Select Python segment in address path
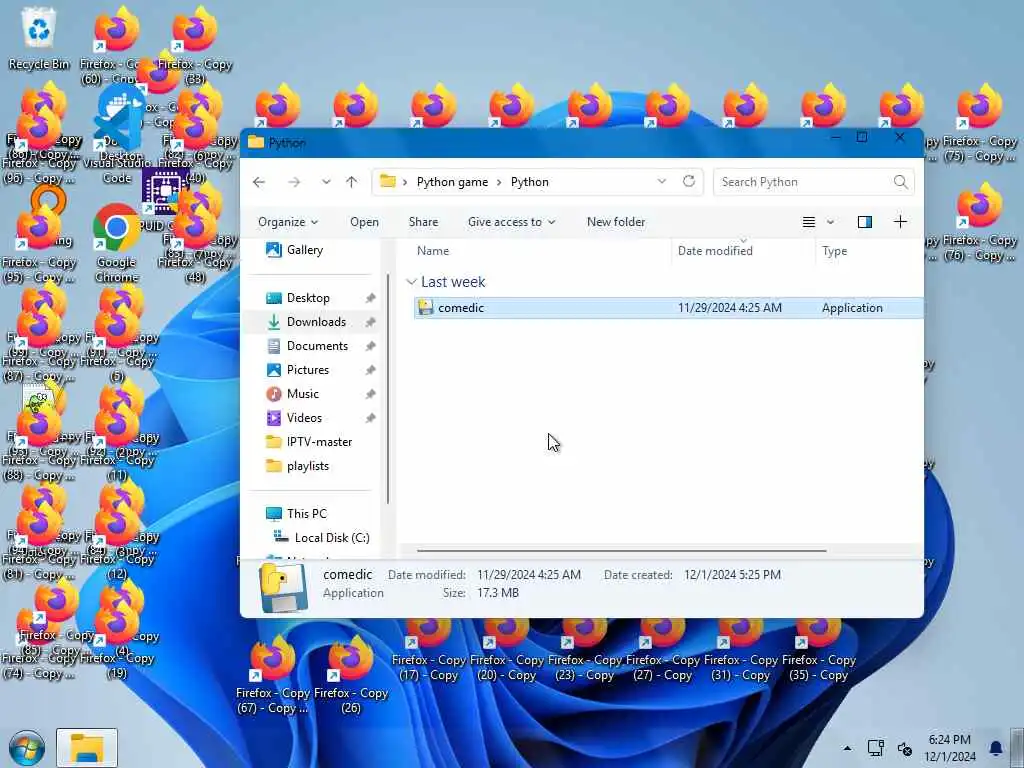 (530, 182)
